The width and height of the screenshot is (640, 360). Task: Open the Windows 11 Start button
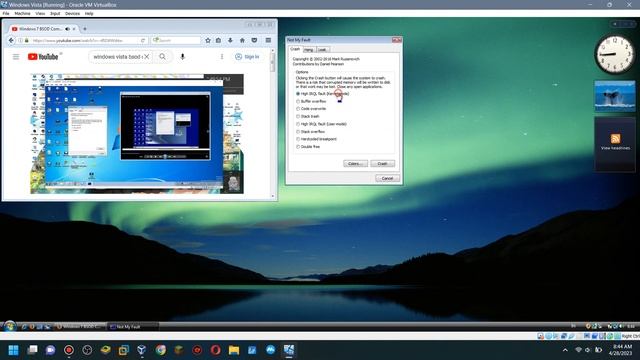coord(13,350)
